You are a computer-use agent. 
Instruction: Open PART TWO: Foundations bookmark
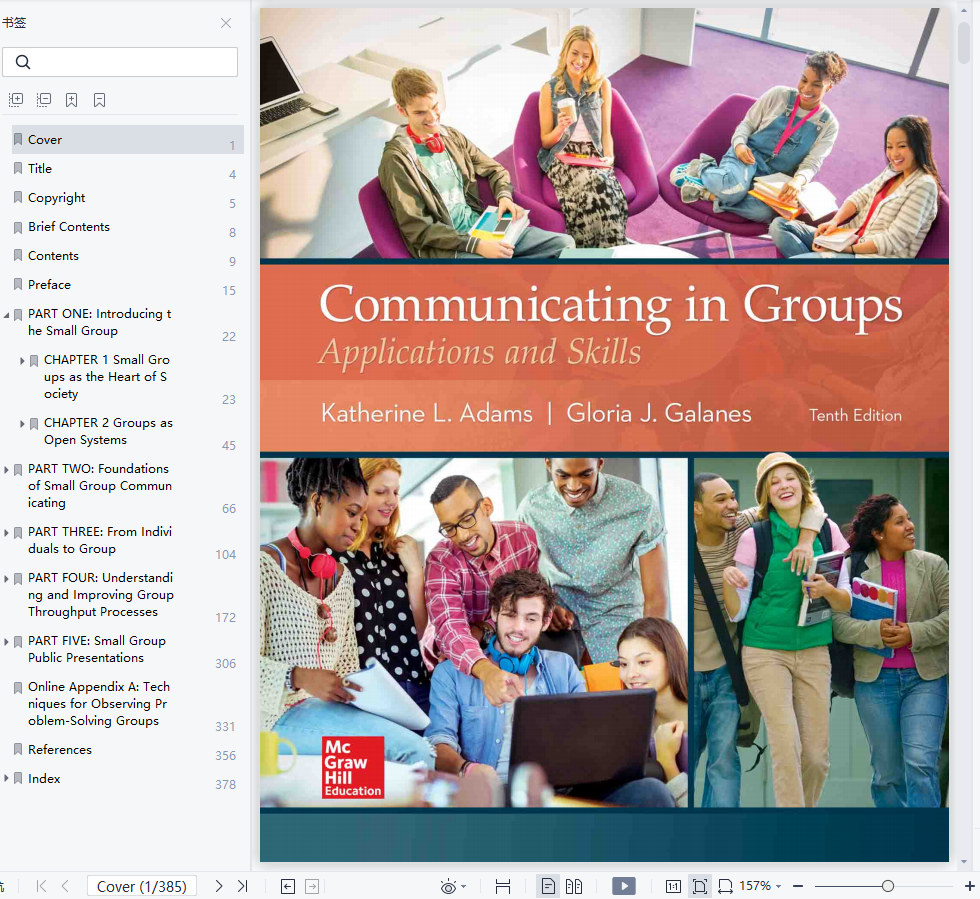pyautogui.click(x=100, y=485)
